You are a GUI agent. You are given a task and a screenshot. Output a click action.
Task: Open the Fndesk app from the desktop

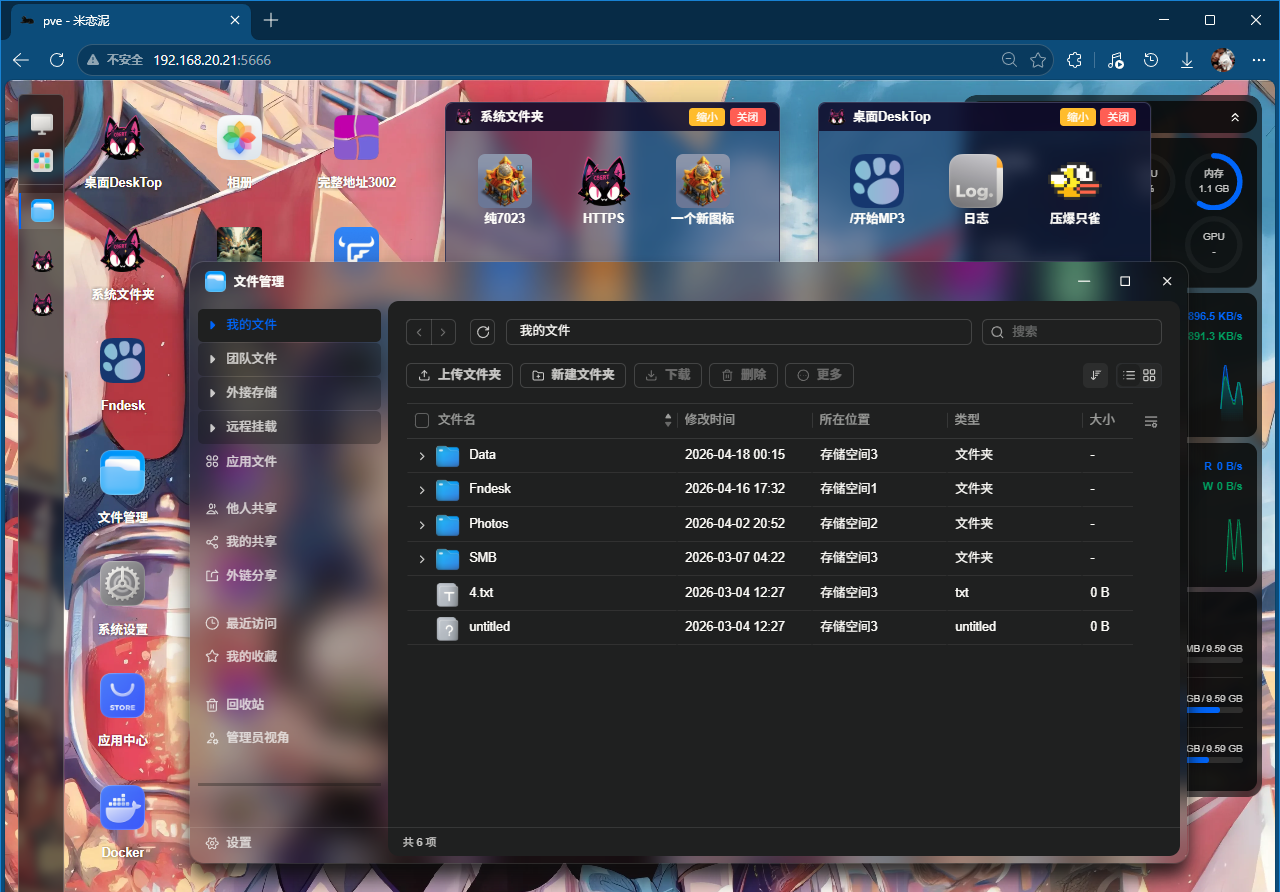(x=122, y=360)
